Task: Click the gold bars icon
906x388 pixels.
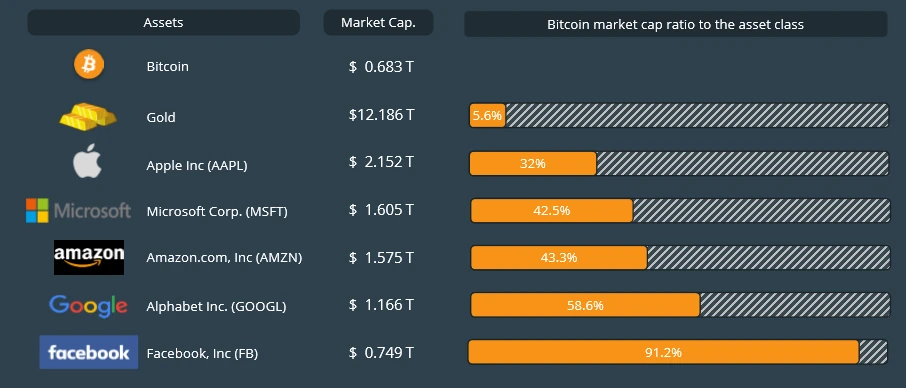Action: click(88, 116)
